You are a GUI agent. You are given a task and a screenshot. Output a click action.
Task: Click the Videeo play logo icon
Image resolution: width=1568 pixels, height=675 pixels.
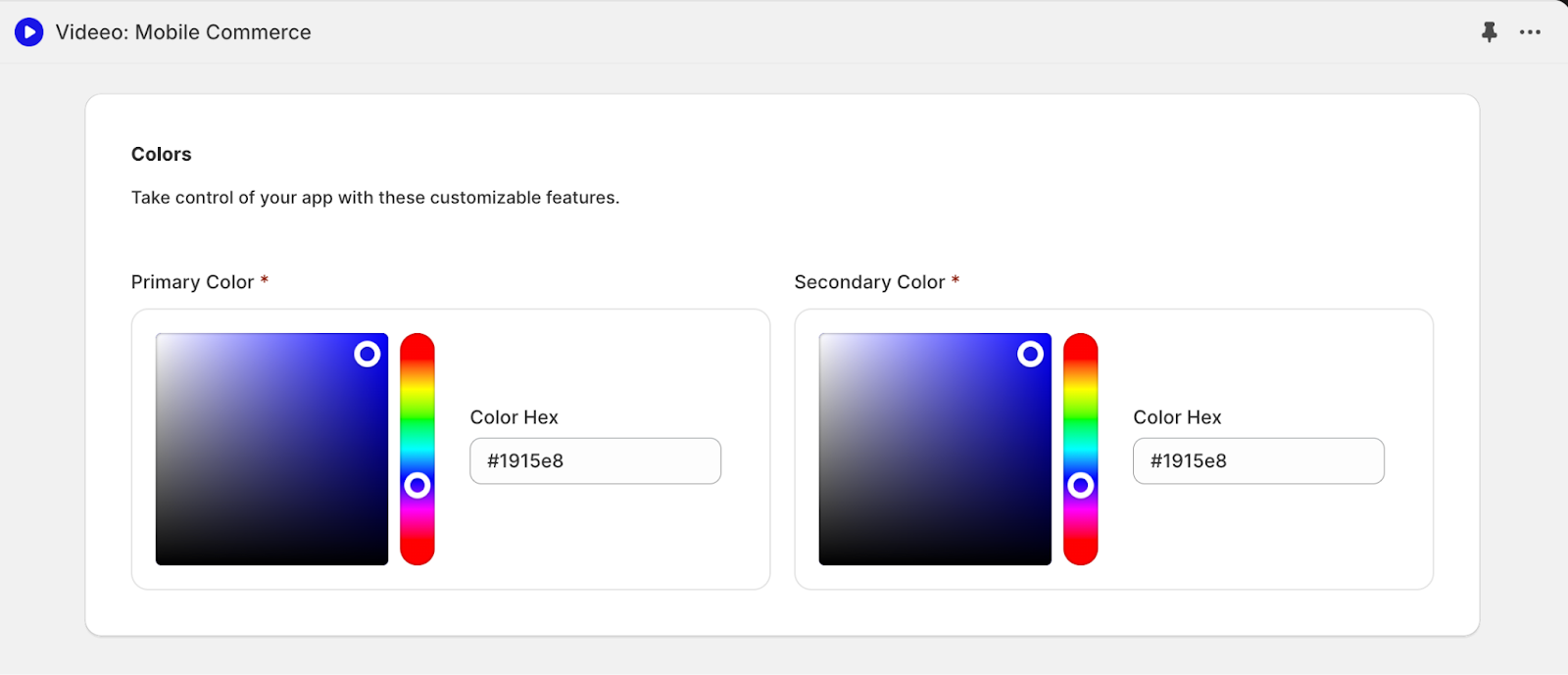29,32
